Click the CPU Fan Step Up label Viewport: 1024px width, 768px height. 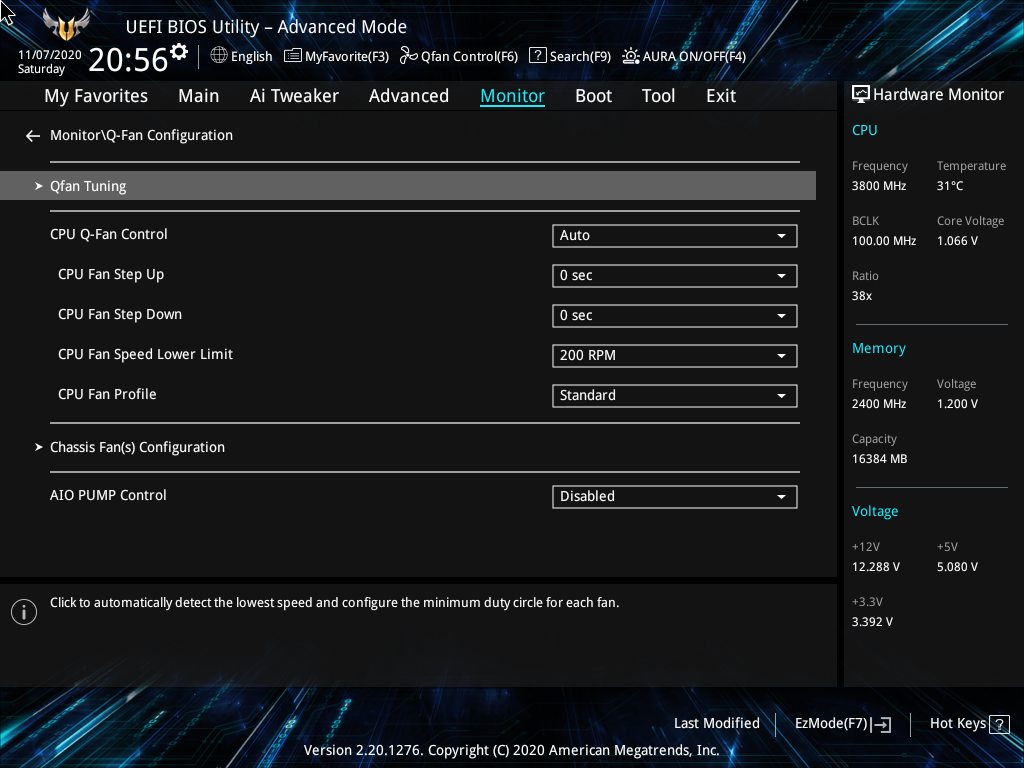(111, 274)
